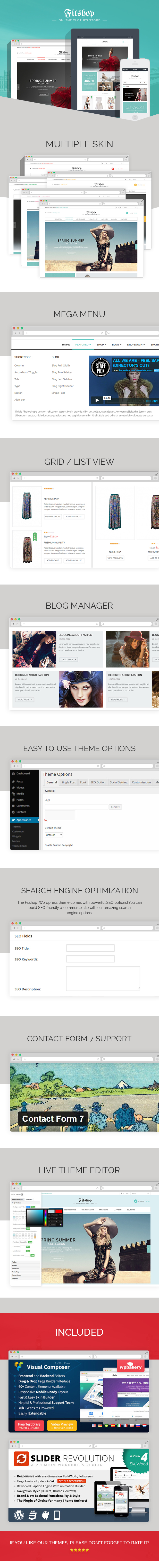Image resolution: width=159 pixels, height=1568 pixels.
Task: Open the Blog Full Width link
Action: point(60,366)
